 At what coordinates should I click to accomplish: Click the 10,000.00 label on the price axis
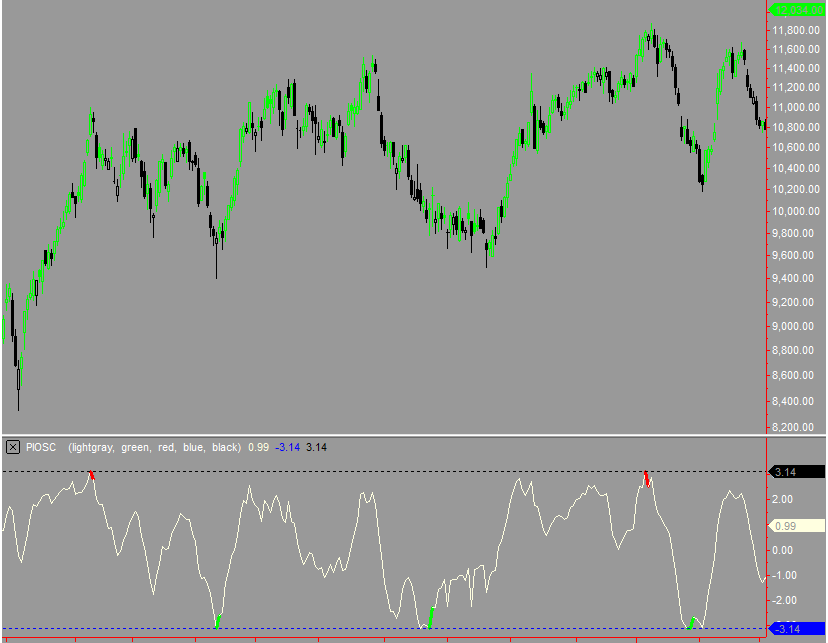pyautogui.click(x=797, y=211)
